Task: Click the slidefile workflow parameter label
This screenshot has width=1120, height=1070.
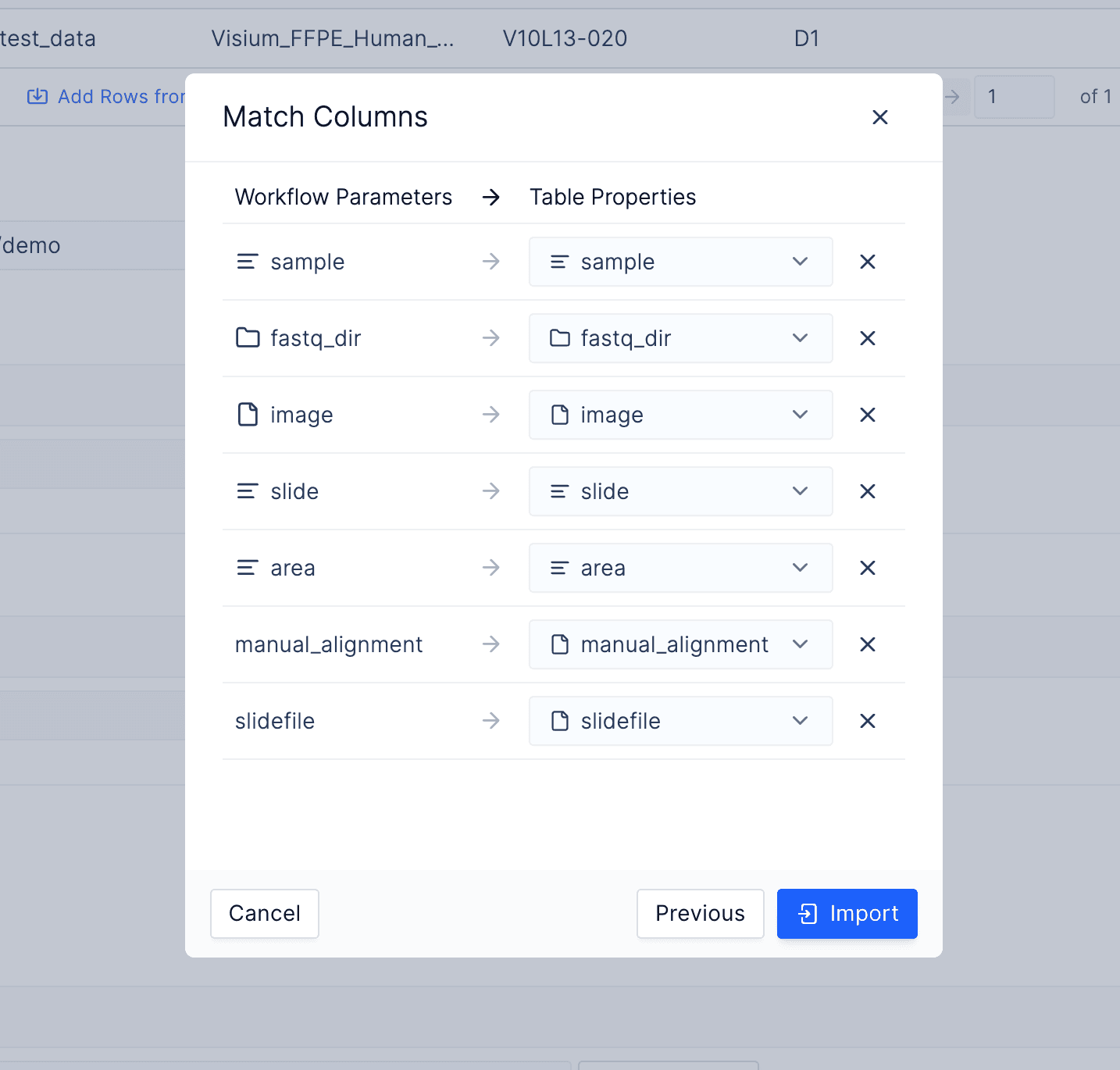Action: [x=275, y=721]
